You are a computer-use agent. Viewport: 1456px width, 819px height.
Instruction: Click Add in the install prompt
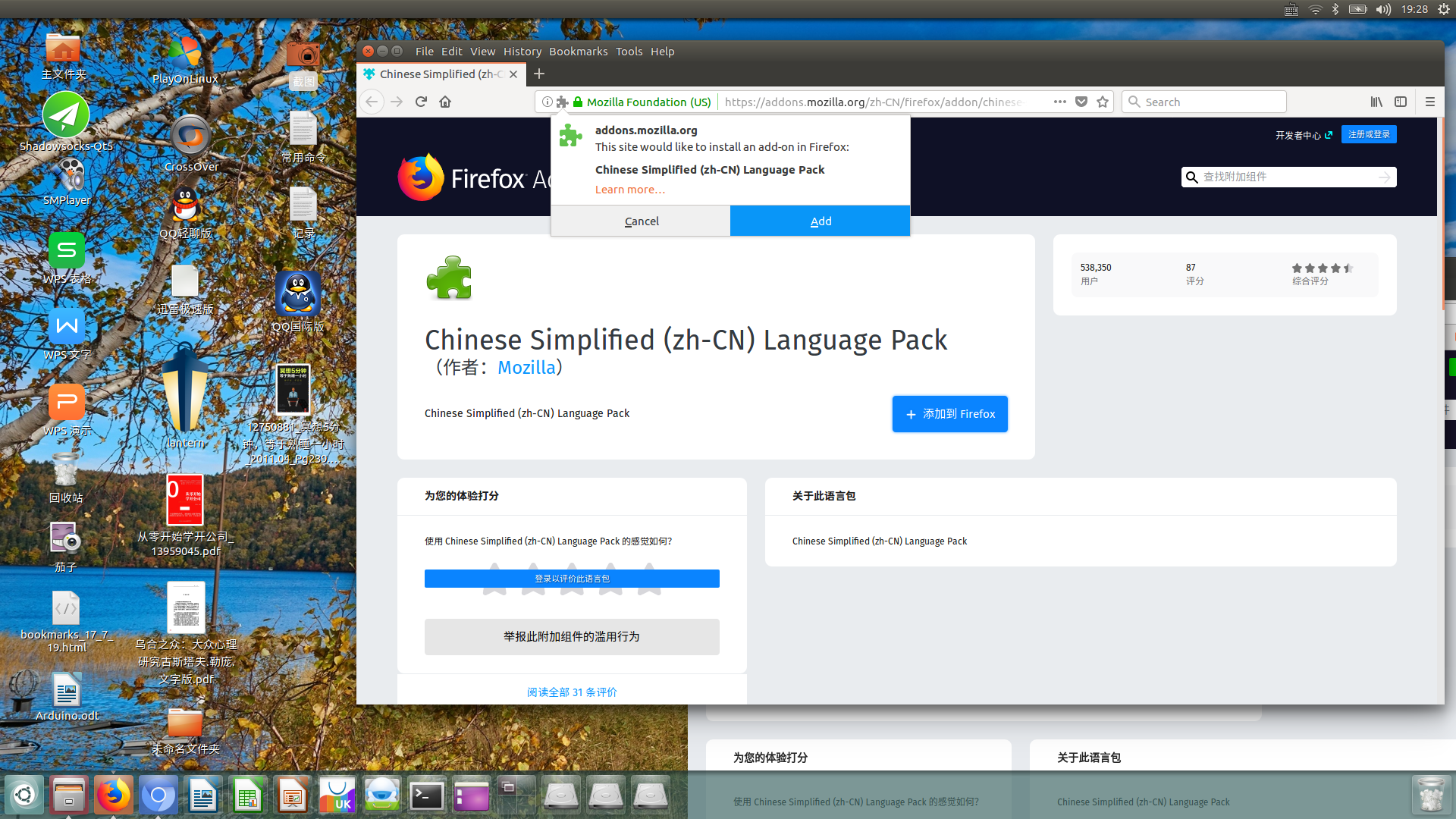821,221
